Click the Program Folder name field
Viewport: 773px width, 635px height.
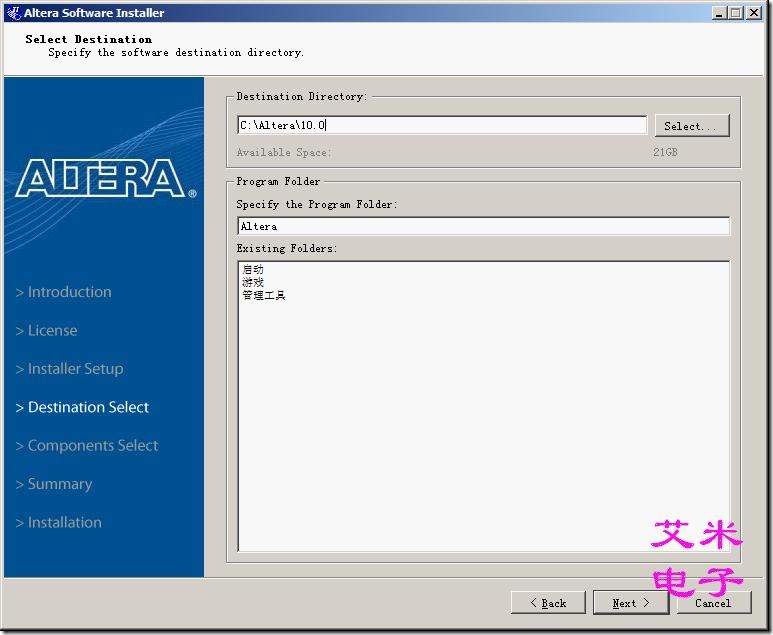tap(483, 226)
